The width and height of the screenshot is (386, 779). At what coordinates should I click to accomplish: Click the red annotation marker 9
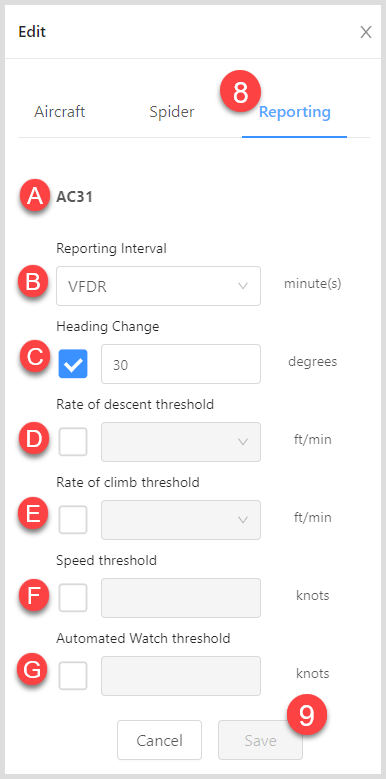point(307,716)
